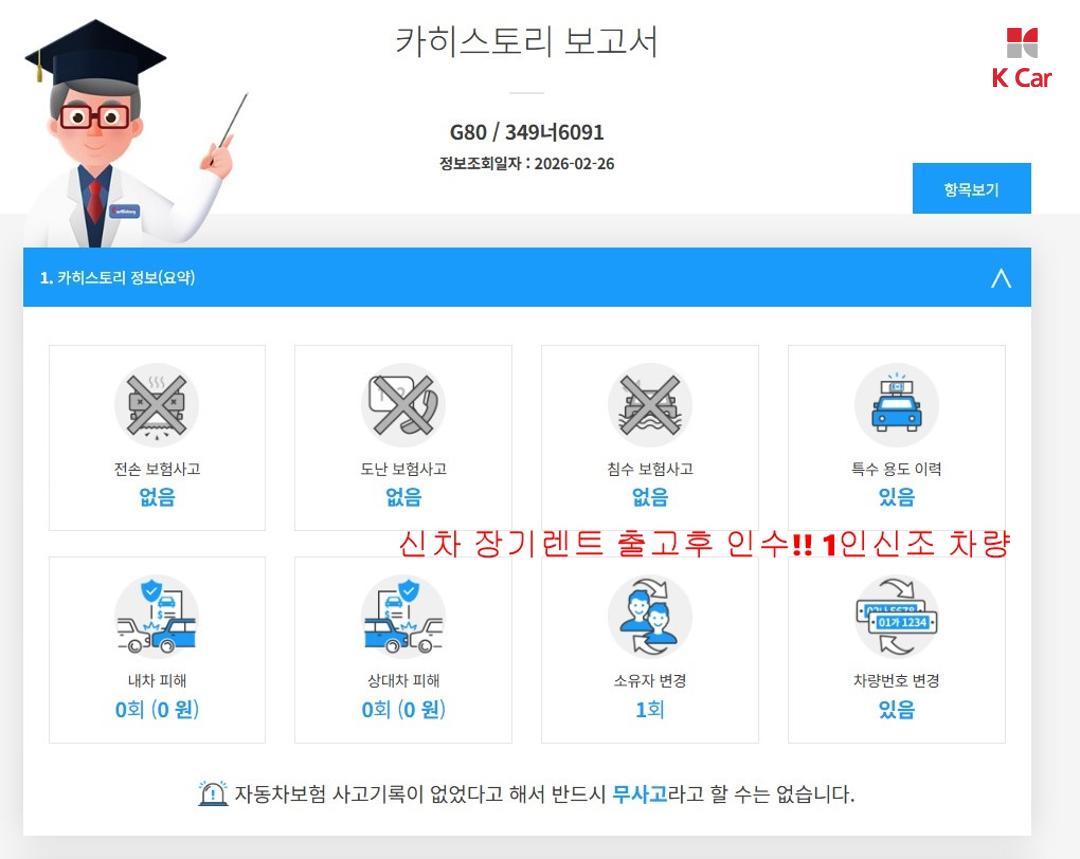This screenshot has width=1080, height=859.
Task: Click the 전손 보험사고 crashed car icon
Action: [156, 406]
